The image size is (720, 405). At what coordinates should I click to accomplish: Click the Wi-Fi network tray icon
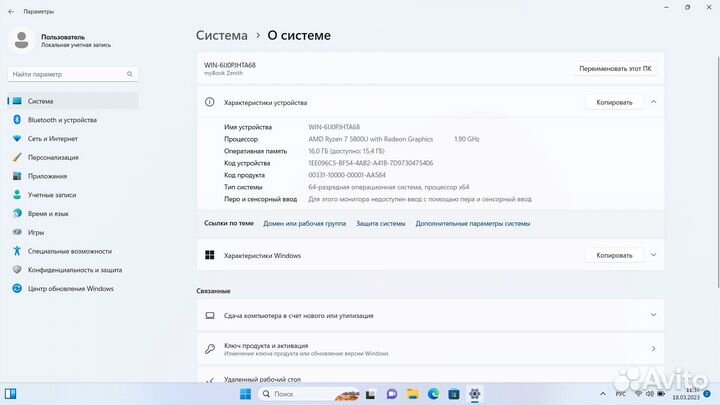point(638,394)
